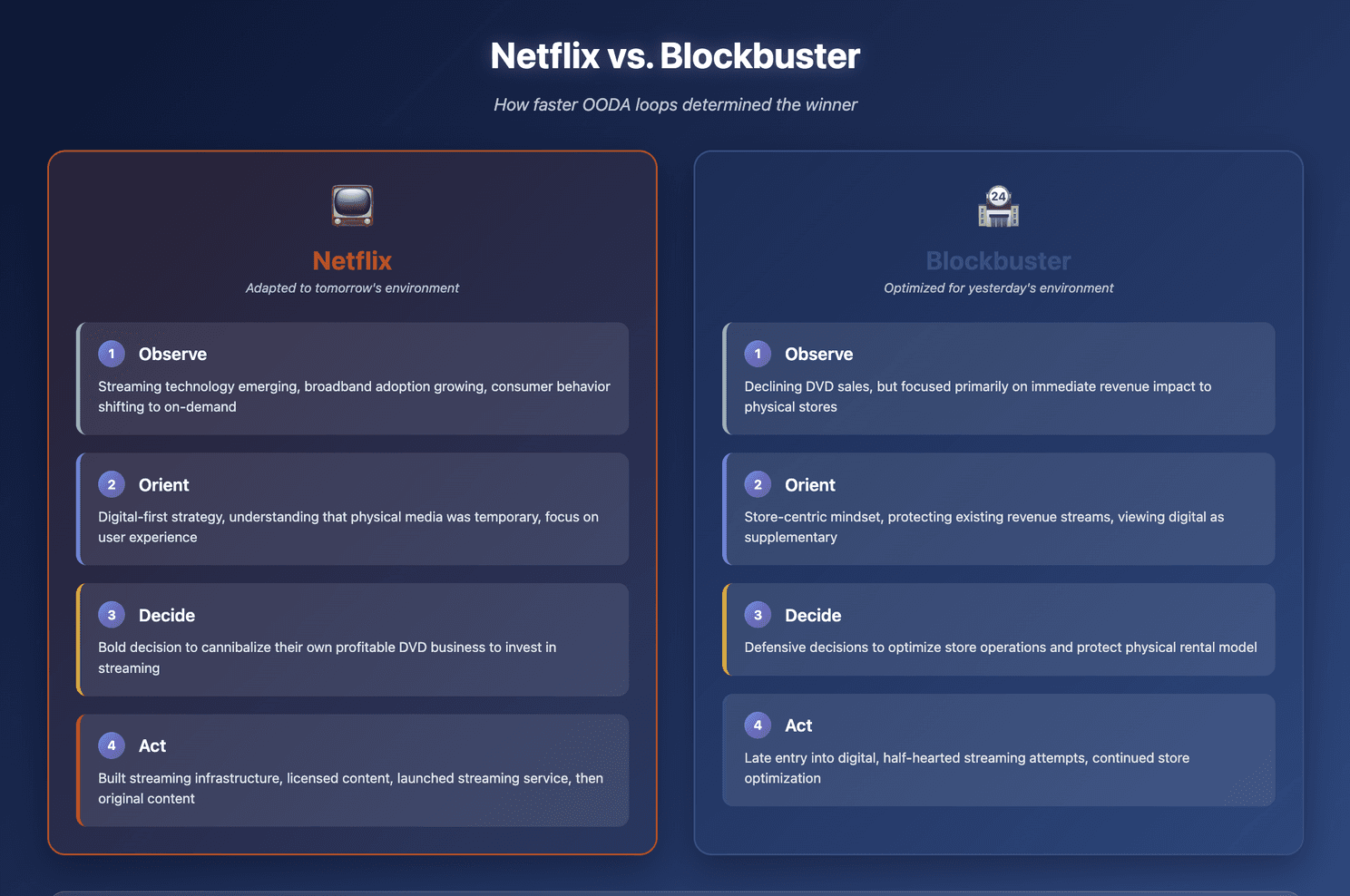Click the 24-hour store icon above Blockbuster
Image resolution: width=1350 pixels, height=896 pixels.
pos(998,206)
